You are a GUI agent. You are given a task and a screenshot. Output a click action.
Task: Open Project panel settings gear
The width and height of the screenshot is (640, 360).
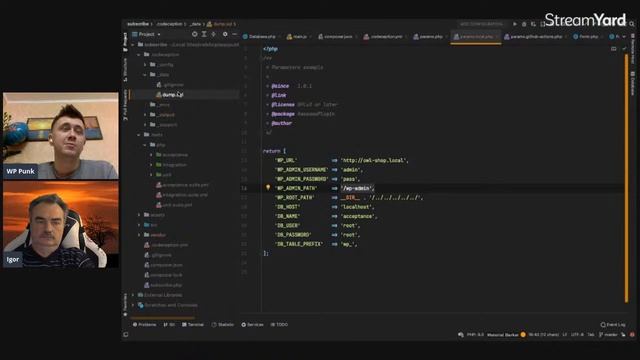225,34
